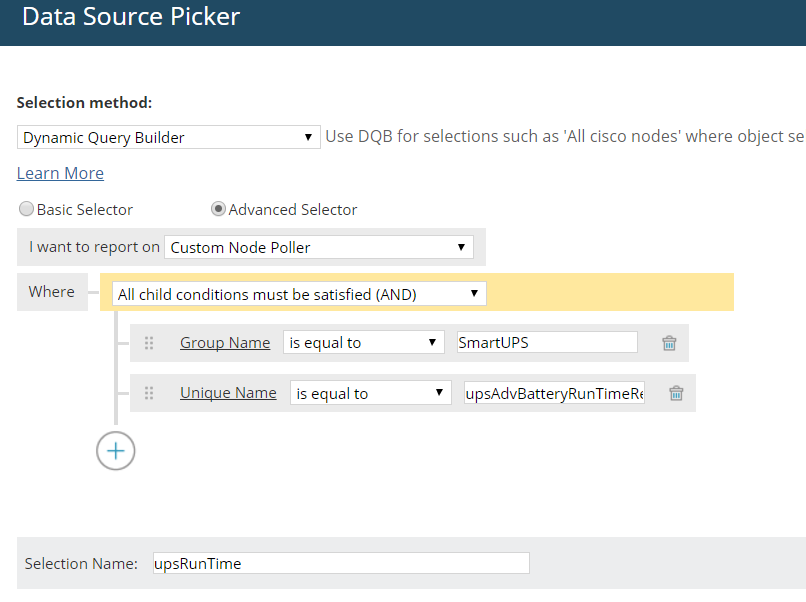Click the Unique Name field link
This screenshot has height=602, width=806.
click(228, 393)
